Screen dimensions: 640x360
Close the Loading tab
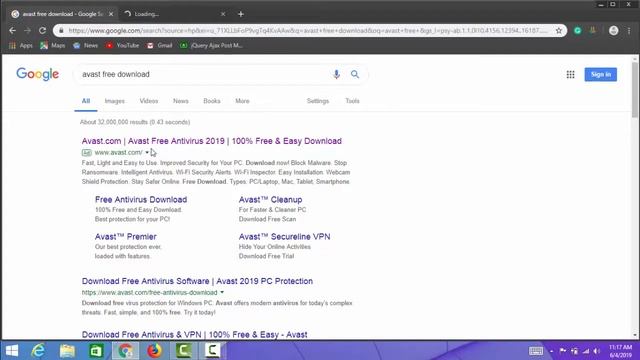223,14
